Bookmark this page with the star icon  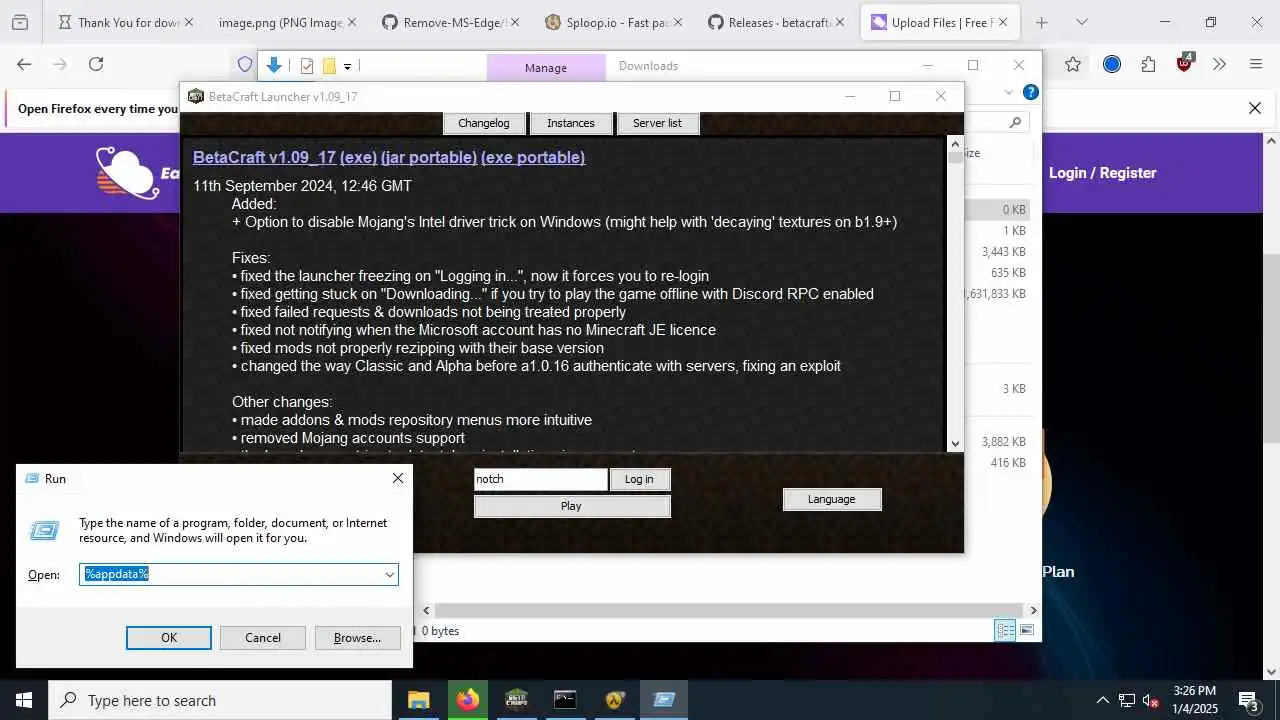(1073, 64)
